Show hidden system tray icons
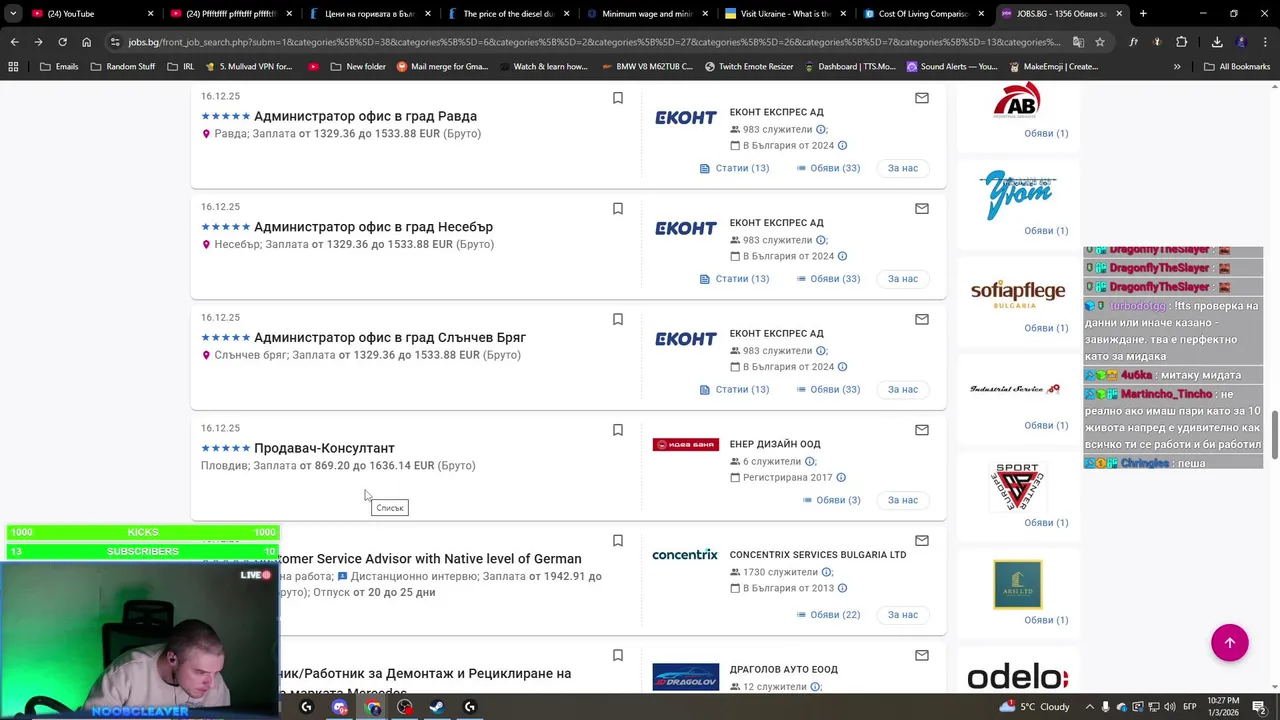This screenshot has height=720, width=1280. click(x=1090, y=707)
